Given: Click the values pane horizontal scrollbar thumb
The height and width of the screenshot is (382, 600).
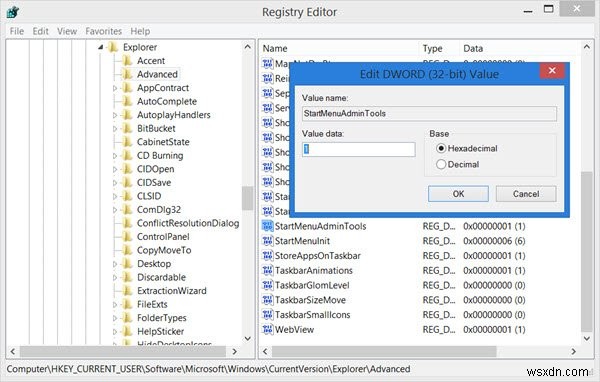Looking at the screenshot, I should (x=384, y=351).
